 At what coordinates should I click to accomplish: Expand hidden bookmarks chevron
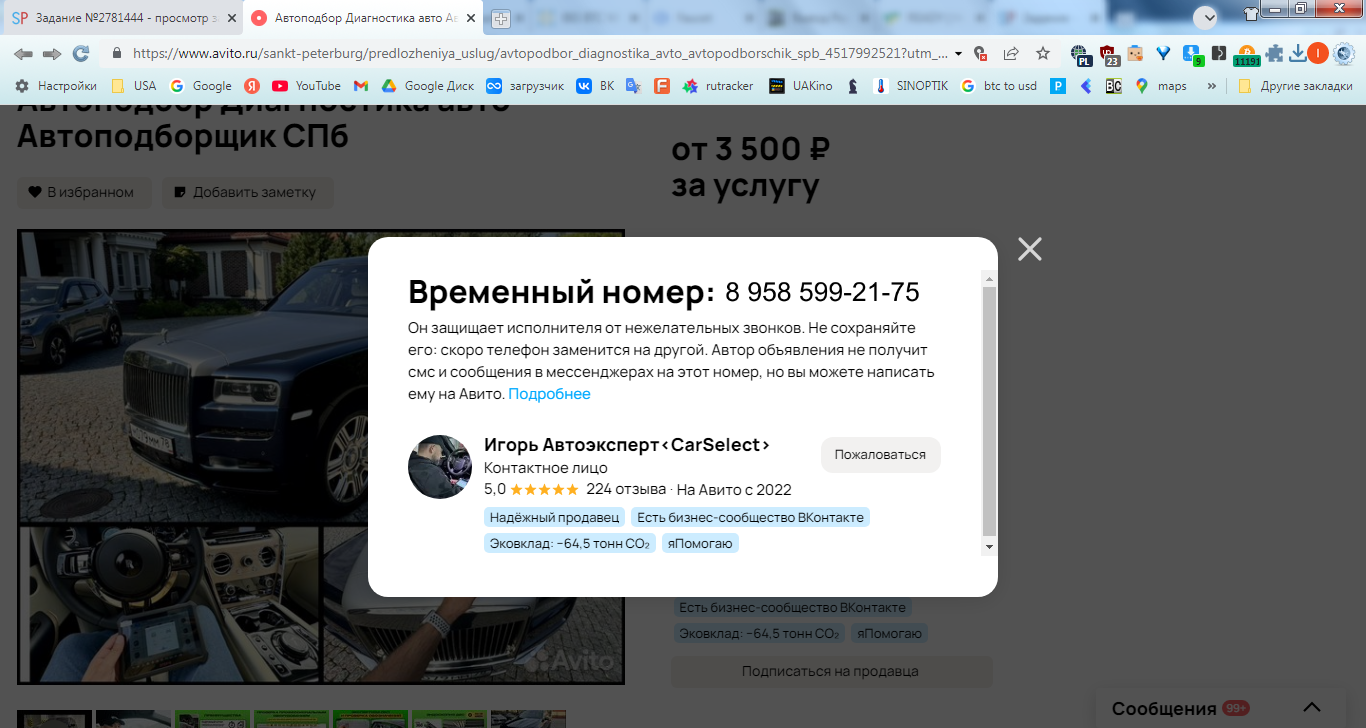coord(1212,86)
